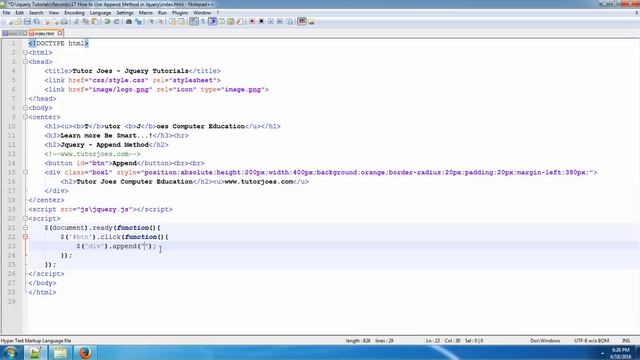Click the Copy toolbar icon
Screen dimensions: 640x360
point(85,22)
